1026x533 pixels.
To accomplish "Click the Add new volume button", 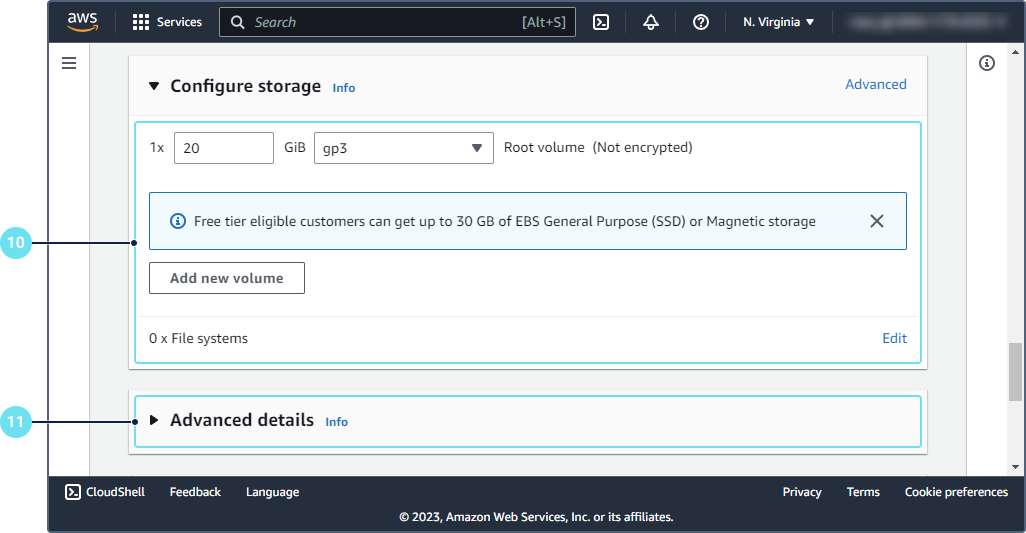I will coord(227,278).
